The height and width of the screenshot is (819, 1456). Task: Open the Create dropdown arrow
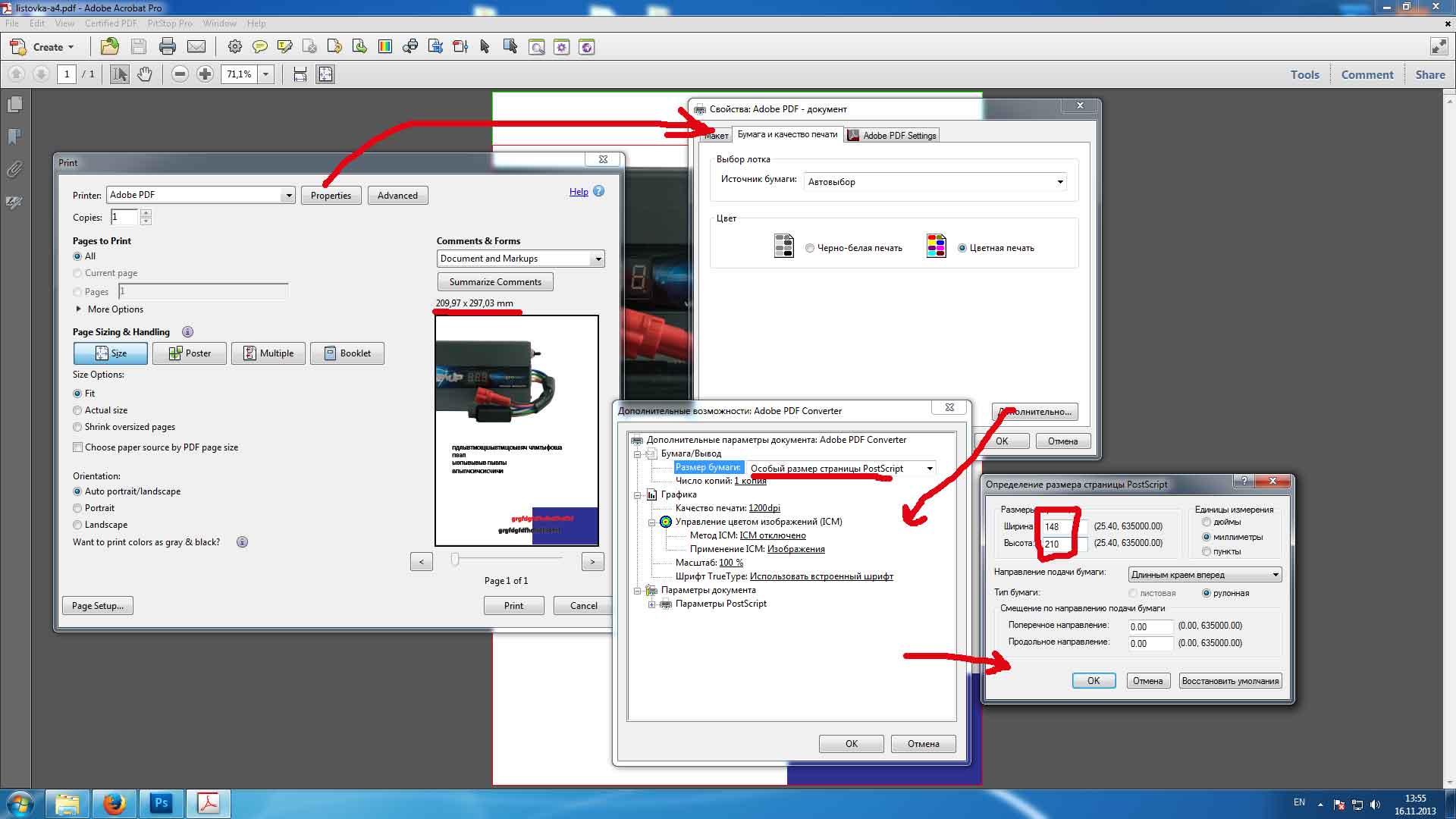pos(71,47)
